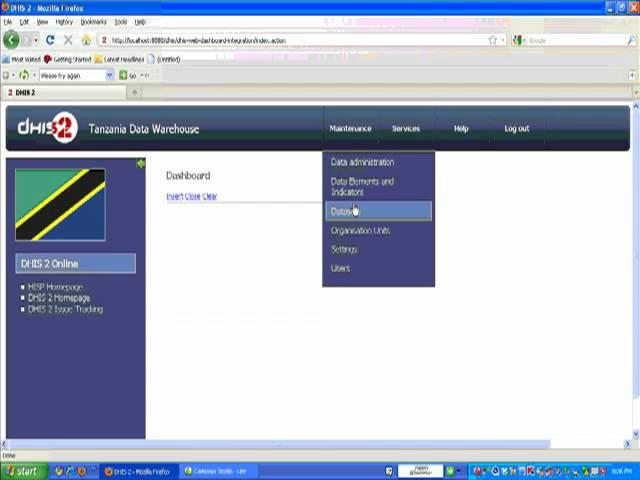Collapse the left sidebar with green arrow icon
Viewport: 640px width, 480px height.
coord(140,164)
